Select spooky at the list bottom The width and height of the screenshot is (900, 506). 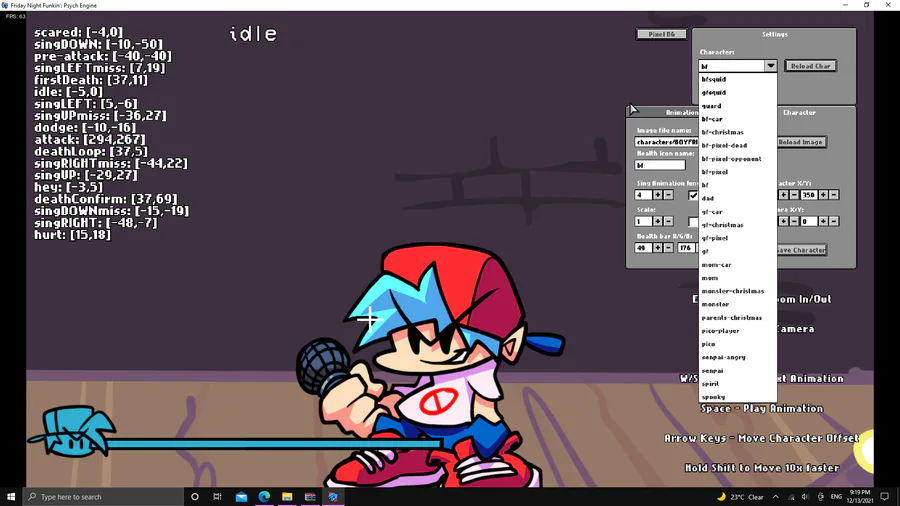(x=738, y=396)
